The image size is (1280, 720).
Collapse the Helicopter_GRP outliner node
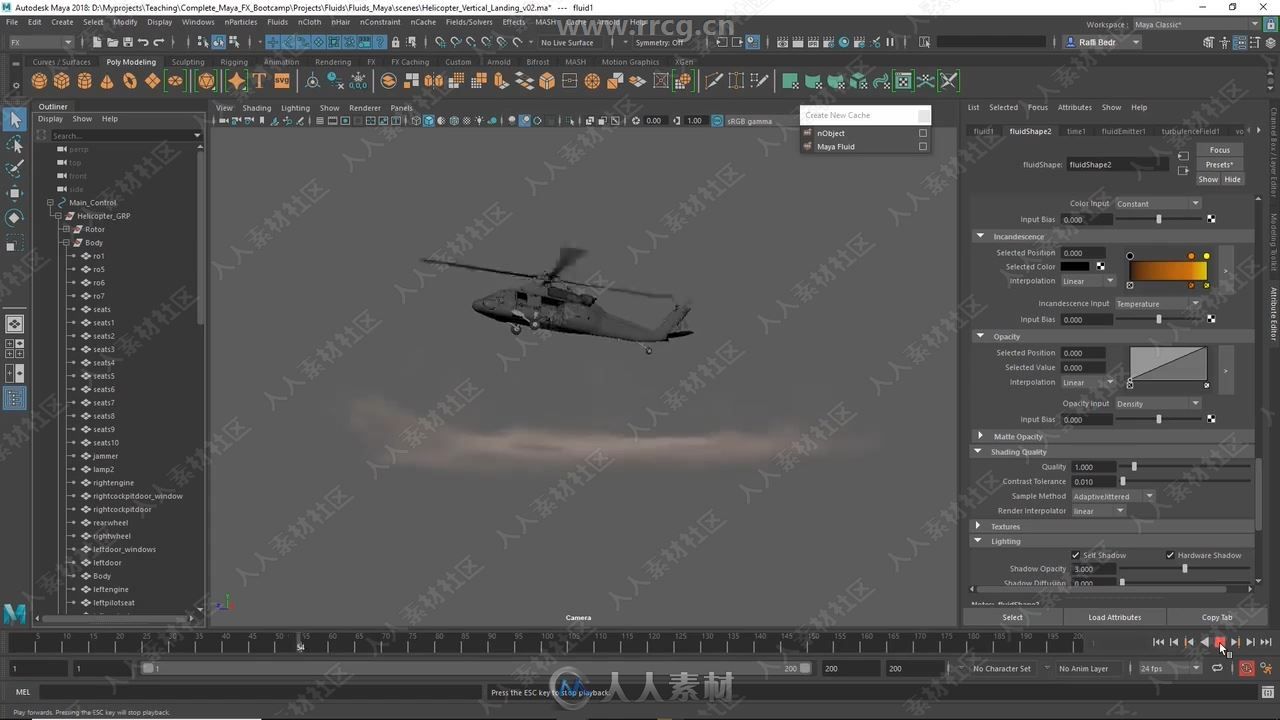pos(58,216)
